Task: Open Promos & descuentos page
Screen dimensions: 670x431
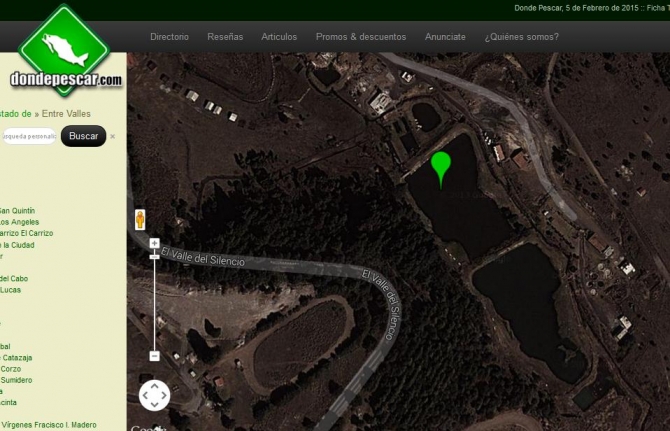Action: 361,37
